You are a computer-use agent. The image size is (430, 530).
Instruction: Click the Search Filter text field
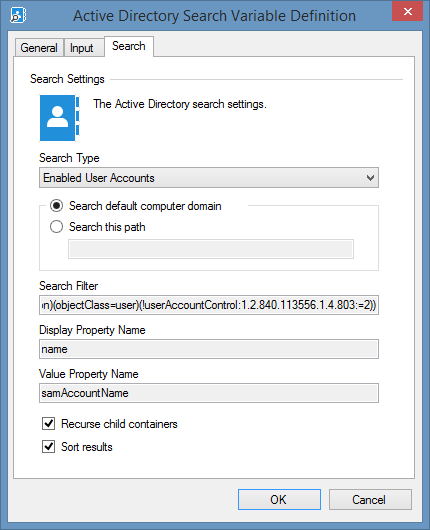coord(209,305)
